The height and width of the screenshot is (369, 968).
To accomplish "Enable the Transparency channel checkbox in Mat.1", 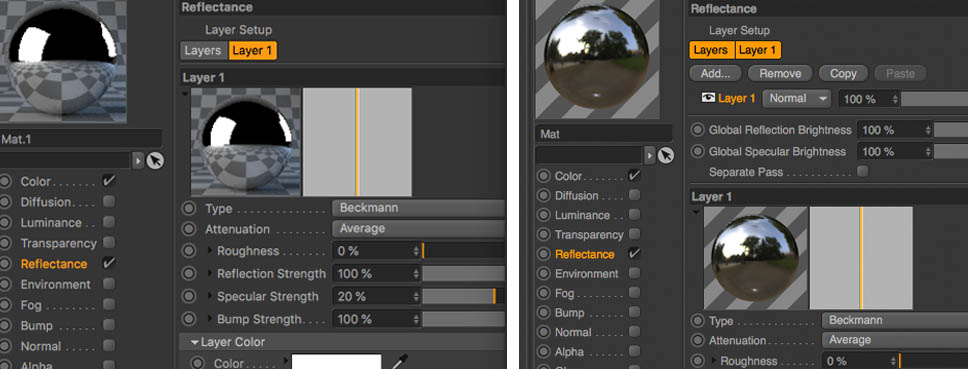I will [x=109, y=243].
